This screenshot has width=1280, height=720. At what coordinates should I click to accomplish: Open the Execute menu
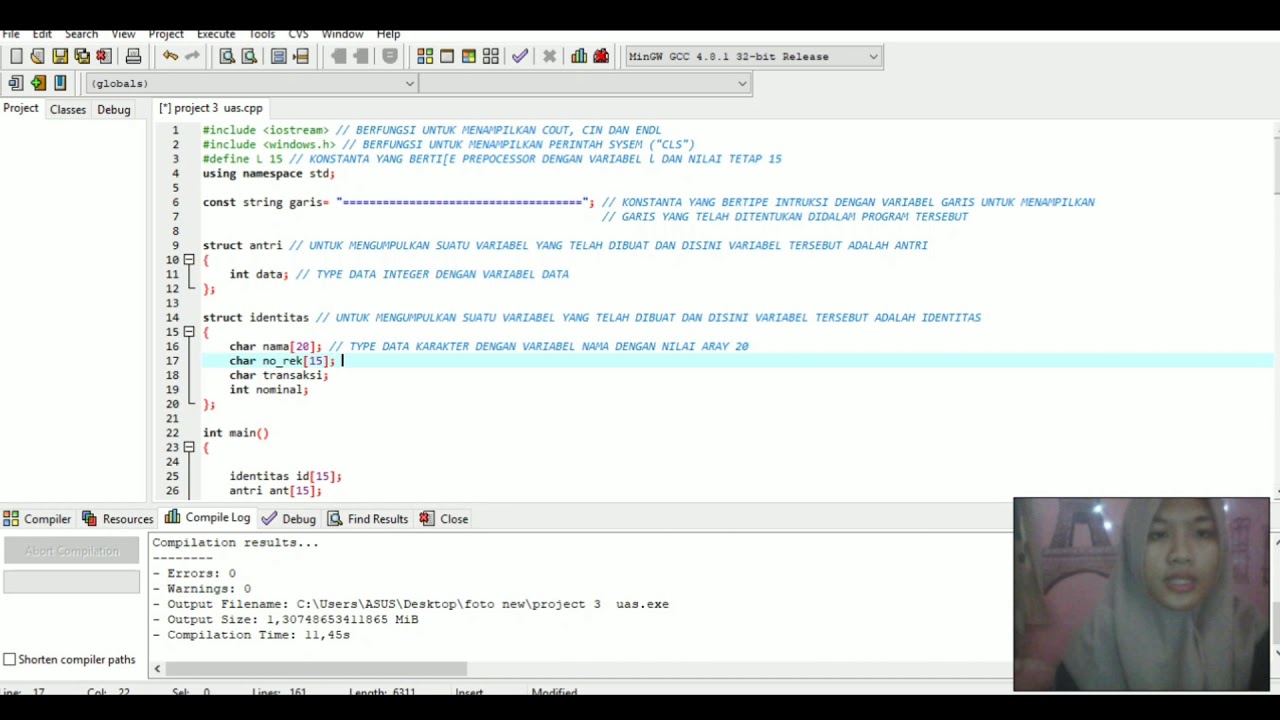pyautogui.click(x=216, y=34)
